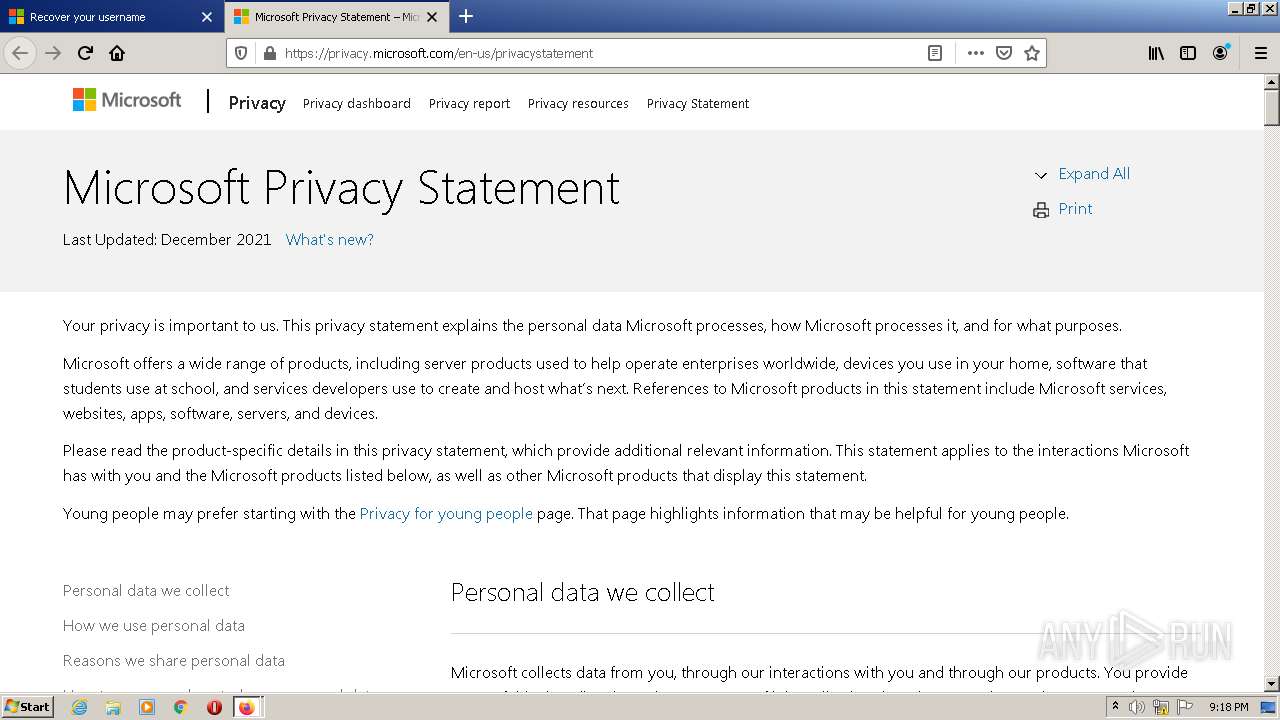Select the Firefox taskbar button
The height and width of the screenshot is (720, 1280).
(x=248, y=707)
